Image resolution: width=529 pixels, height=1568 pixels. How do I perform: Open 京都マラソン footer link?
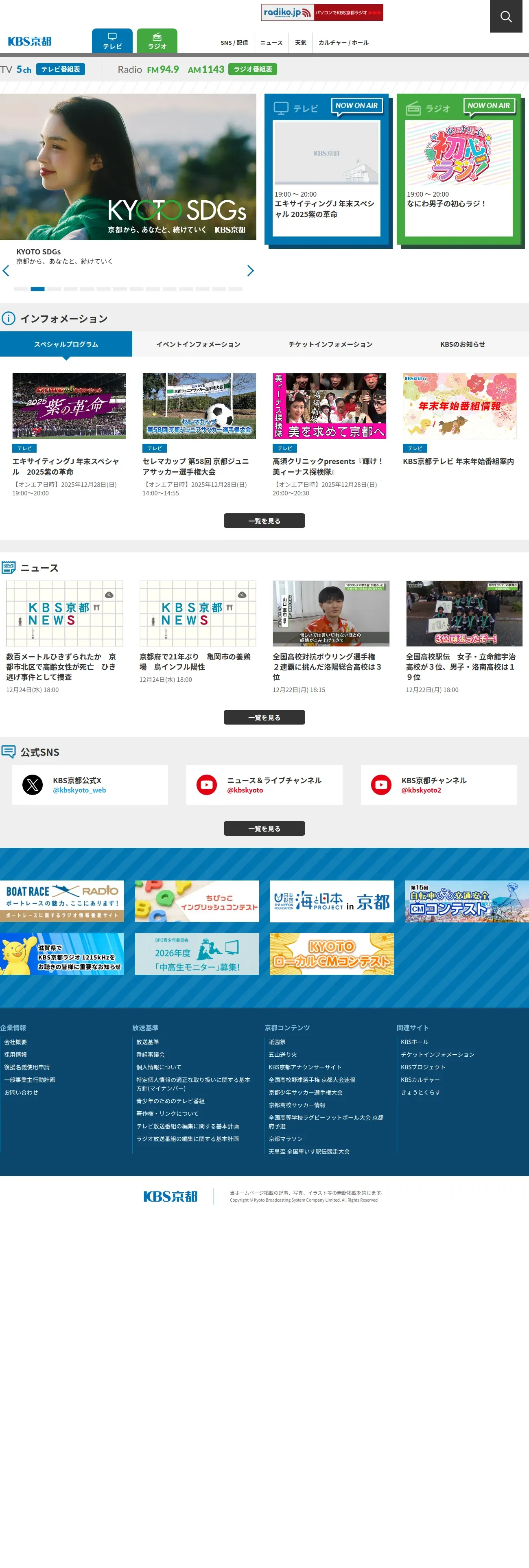[x=286, y=1139]
